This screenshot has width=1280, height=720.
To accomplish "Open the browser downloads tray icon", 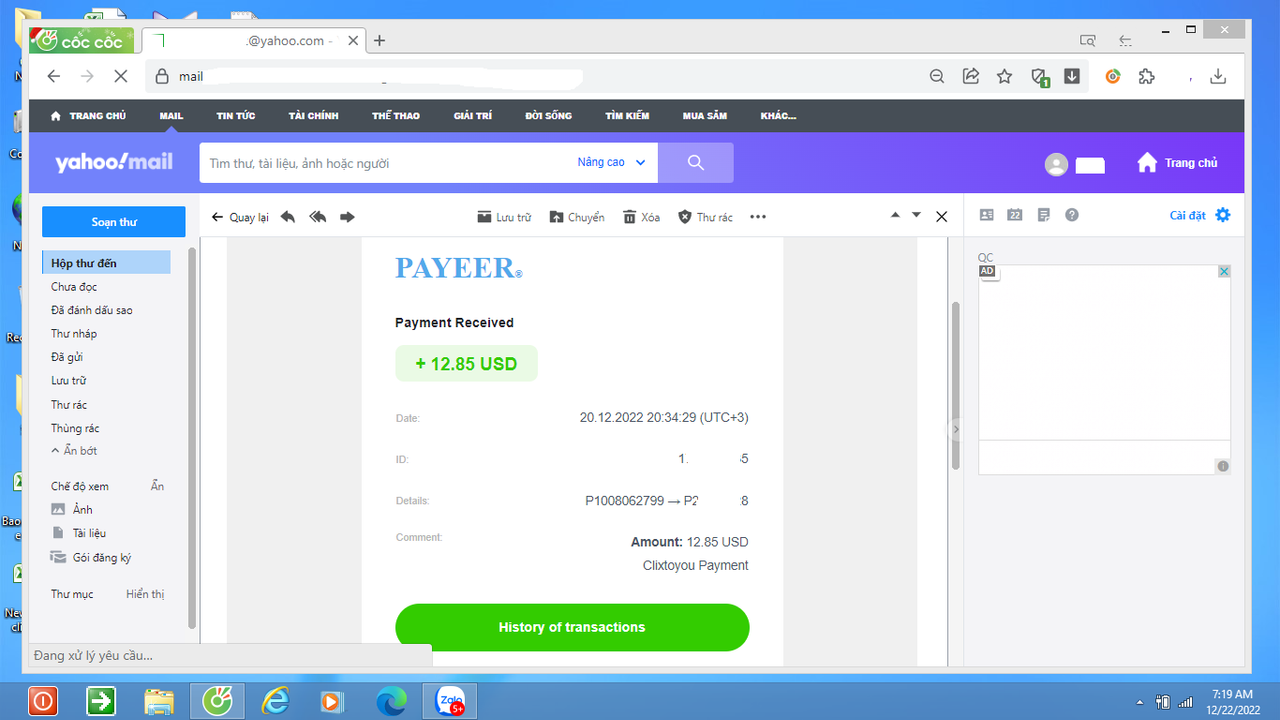I will (1218, 77).
